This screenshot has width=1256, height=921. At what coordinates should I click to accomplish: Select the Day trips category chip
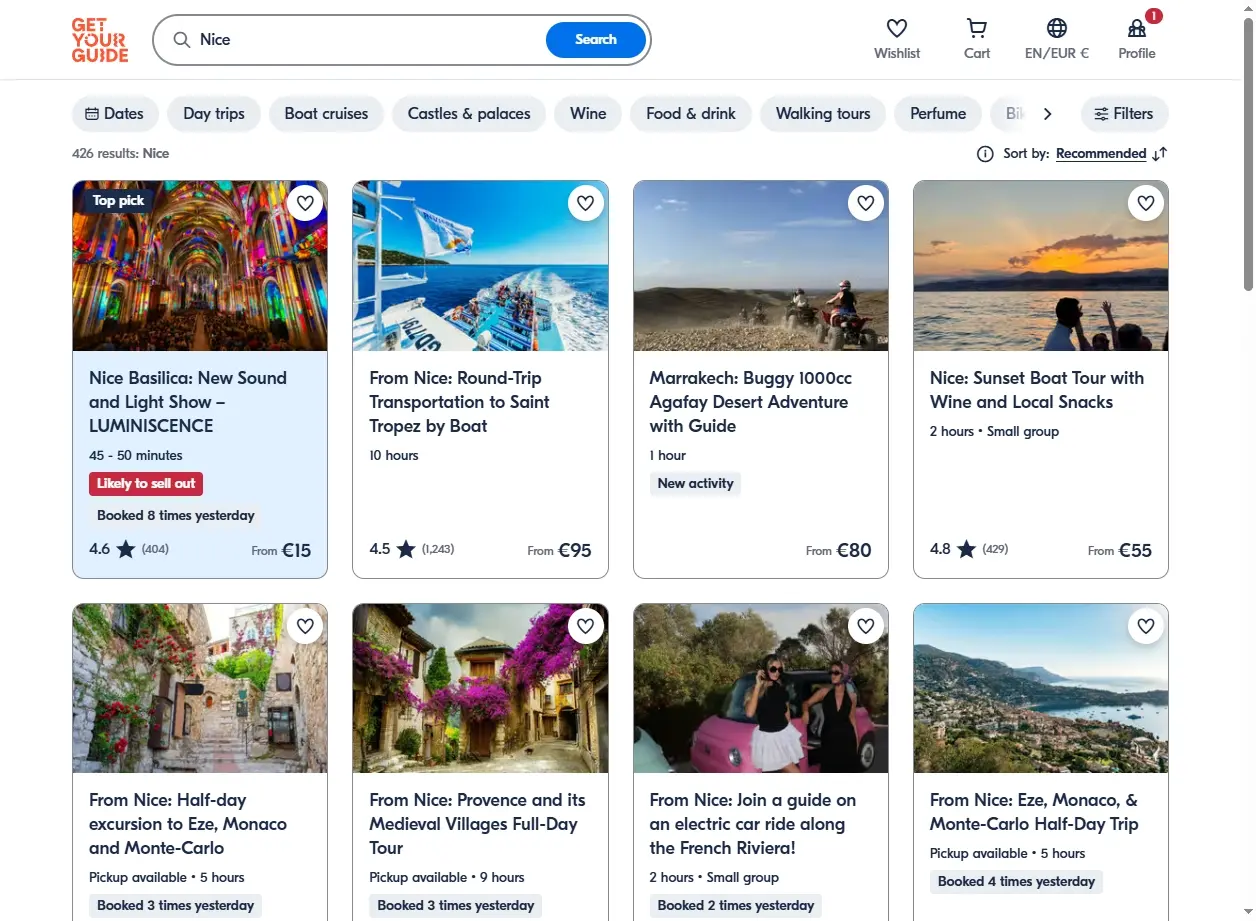click(x=214, y=114)
